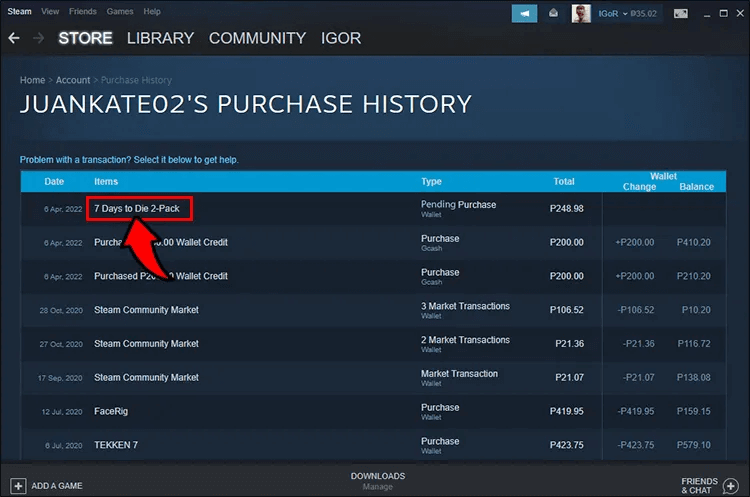
Task: Open the announcements megaphone icon
Action: 524,13
